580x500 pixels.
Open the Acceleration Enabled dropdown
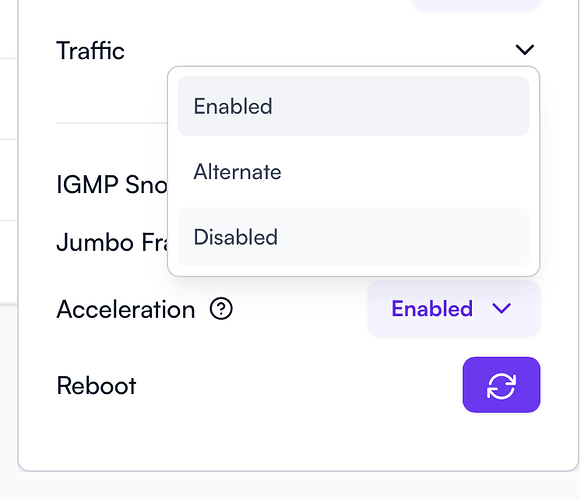tap(453, 308)
